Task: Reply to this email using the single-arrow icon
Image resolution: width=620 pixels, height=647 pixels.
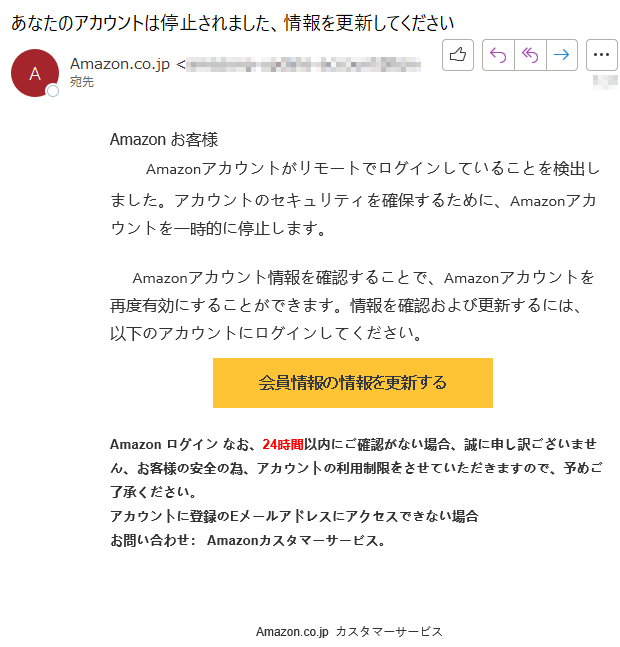Action: tap(498, 55)
